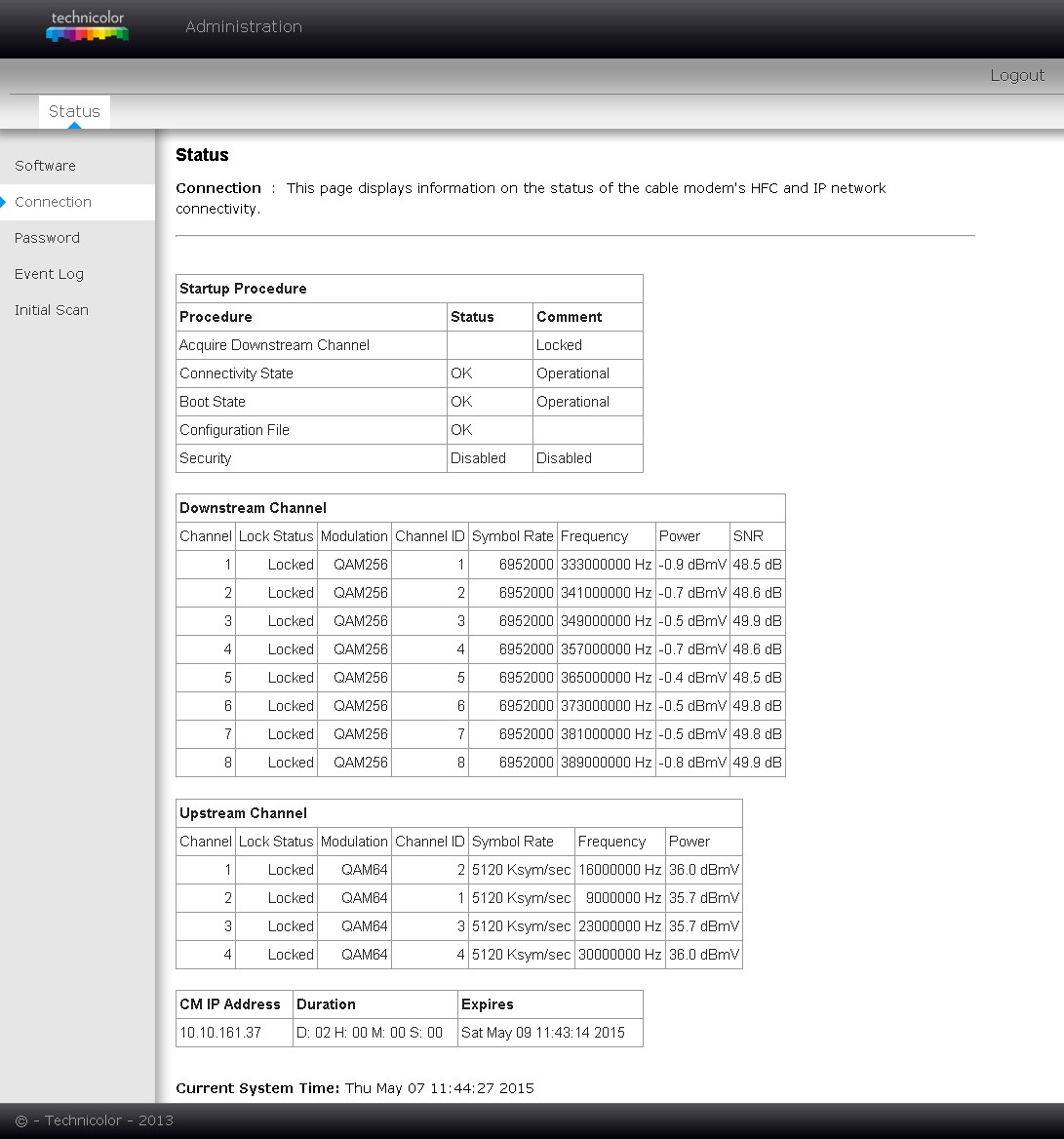This screenshot has height=1139, width=1064.
Task: Click the Startup Procedure table heading
Action: [x=243, y=289]
